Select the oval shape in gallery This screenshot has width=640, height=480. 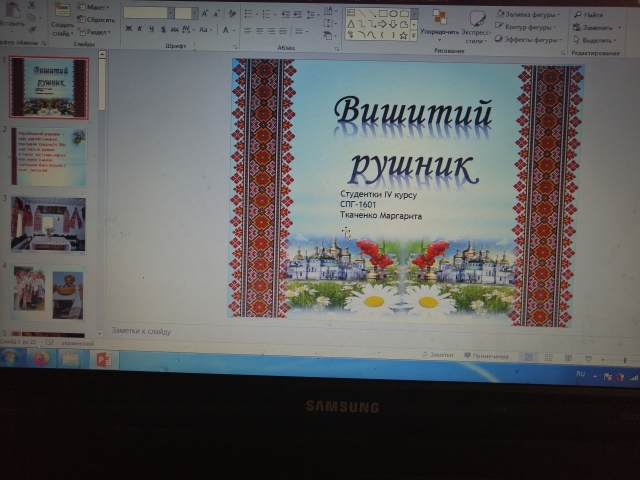pos(393,13)
